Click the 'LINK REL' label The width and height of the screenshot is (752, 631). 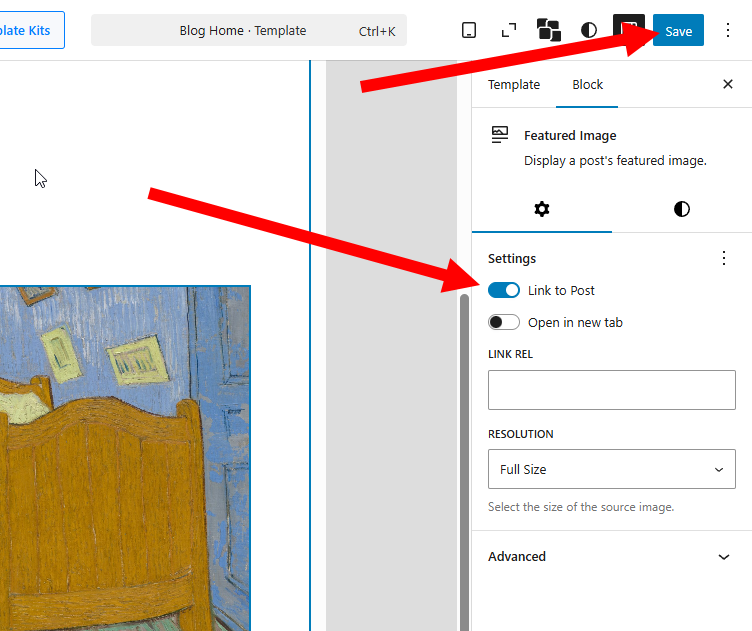tap(510, 354)
